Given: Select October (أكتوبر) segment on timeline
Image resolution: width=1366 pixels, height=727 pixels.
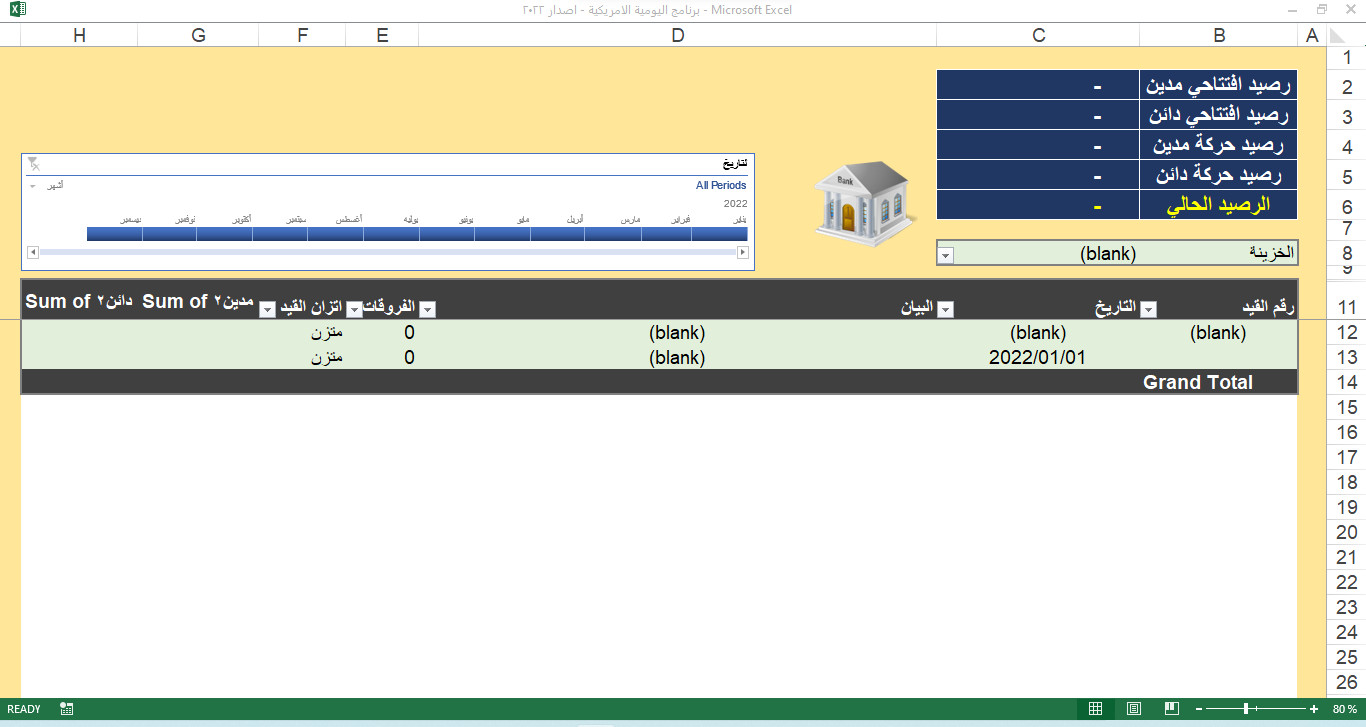Looking at the screenshot, I should [x=225, y=233].
